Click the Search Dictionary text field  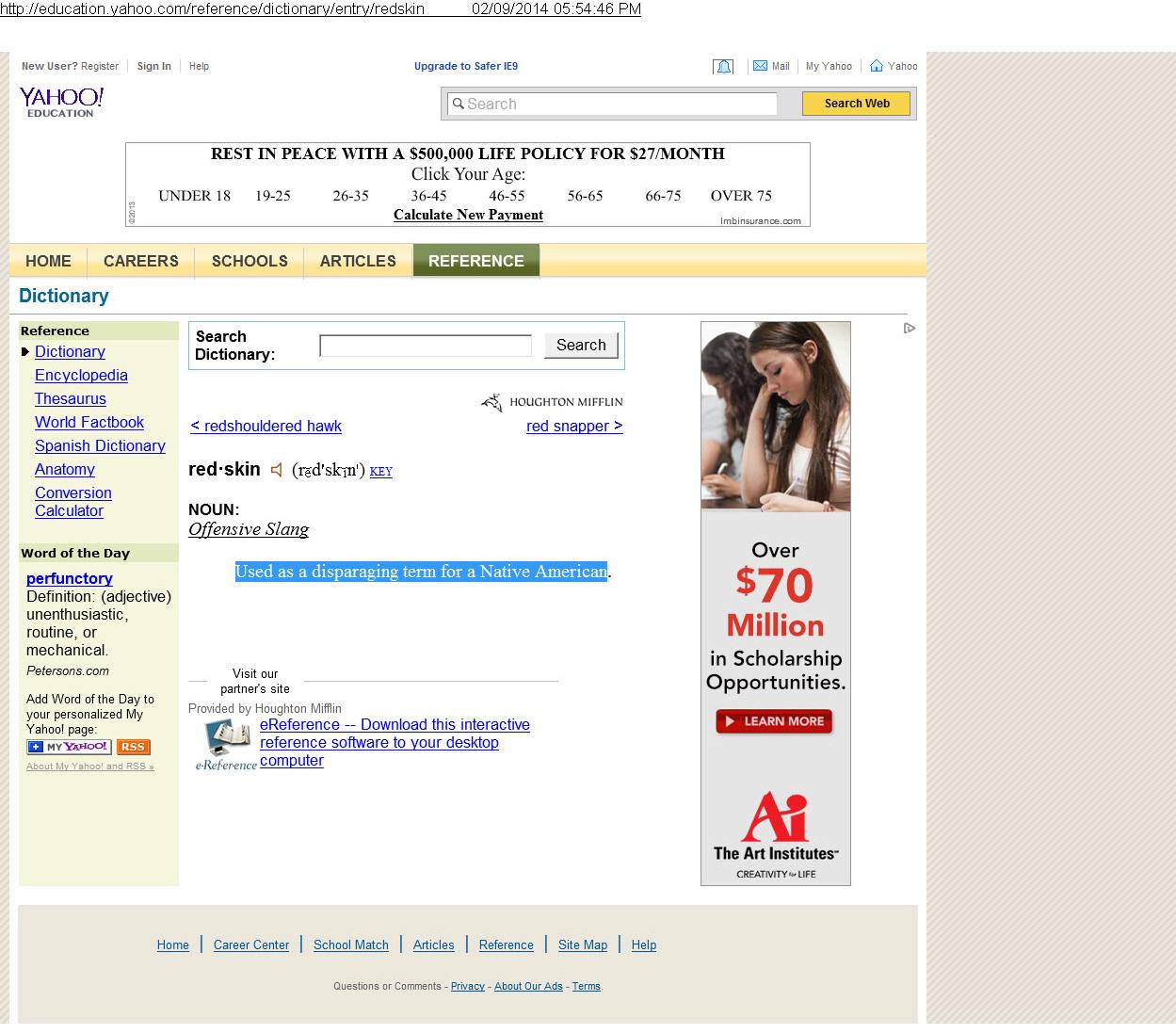point(426,346)
